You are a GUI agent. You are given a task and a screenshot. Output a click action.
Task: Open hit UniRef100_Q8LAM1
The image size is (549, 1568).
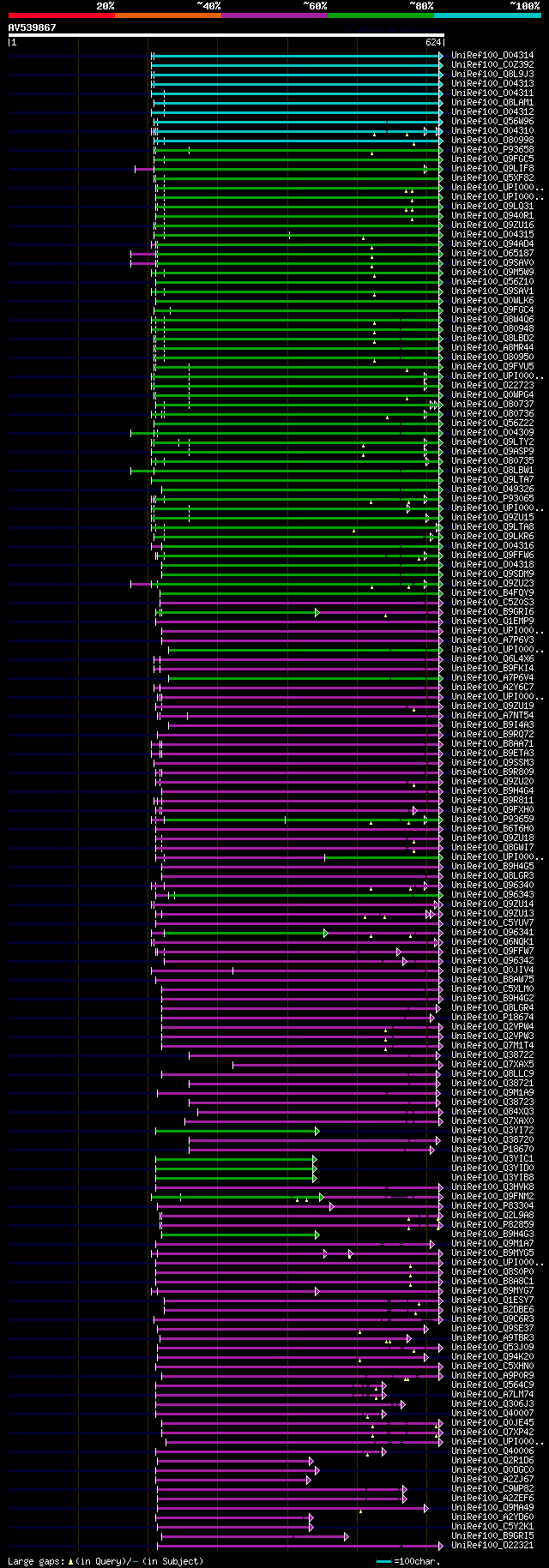click(x=492, y=102)
